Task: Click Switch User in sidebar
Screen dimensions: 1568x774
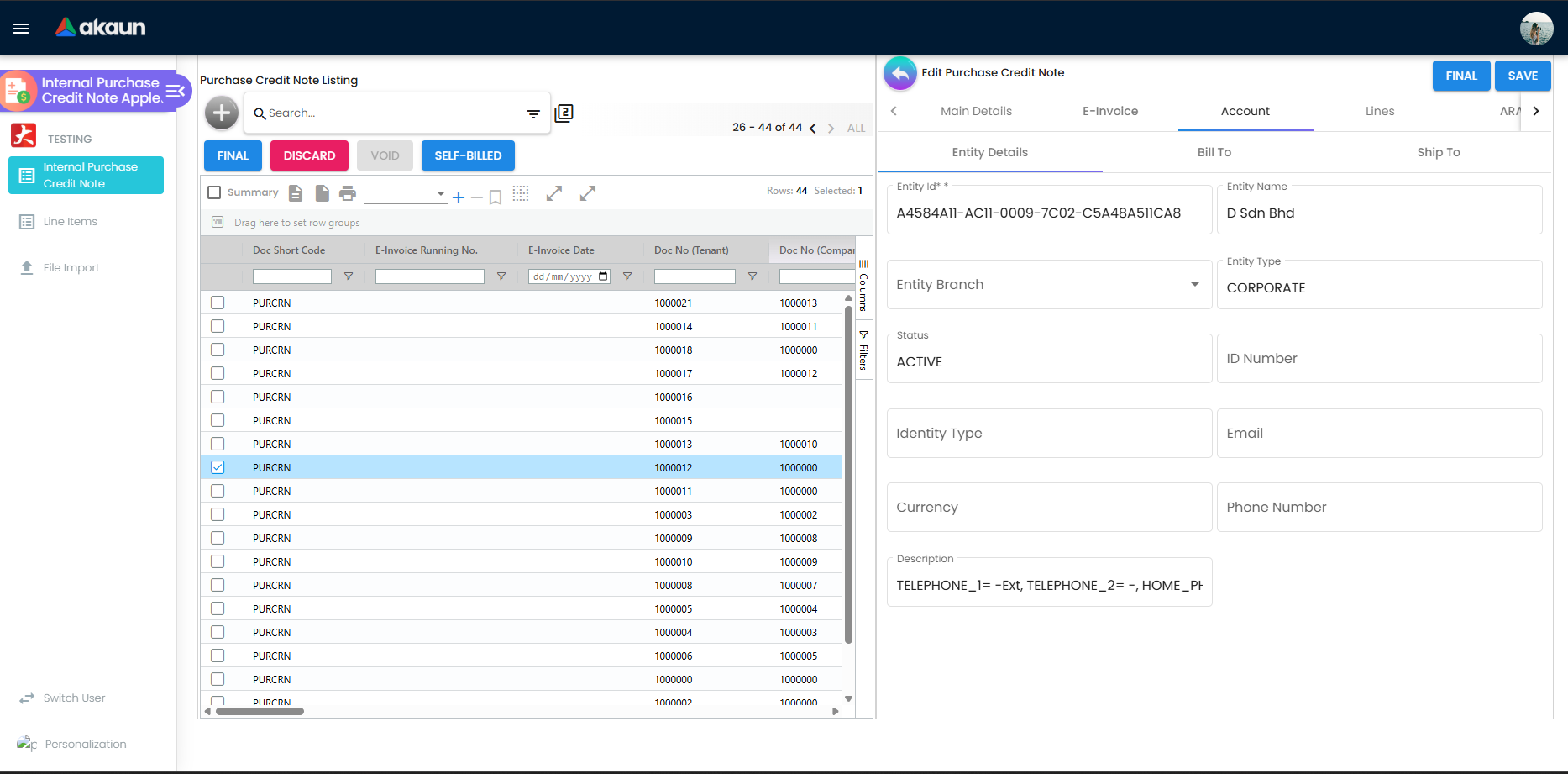Action: tap(86, 698)
